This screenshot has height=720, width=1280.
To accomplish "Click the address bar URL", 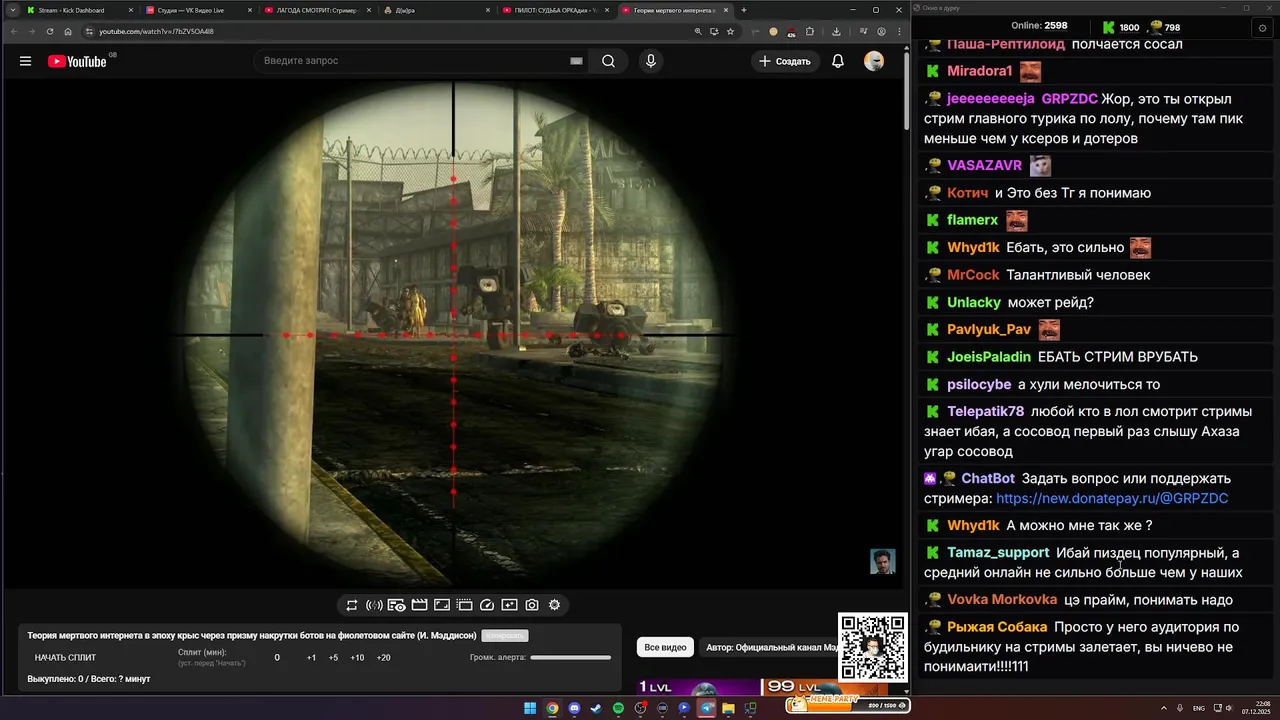I will pos(156,31).
